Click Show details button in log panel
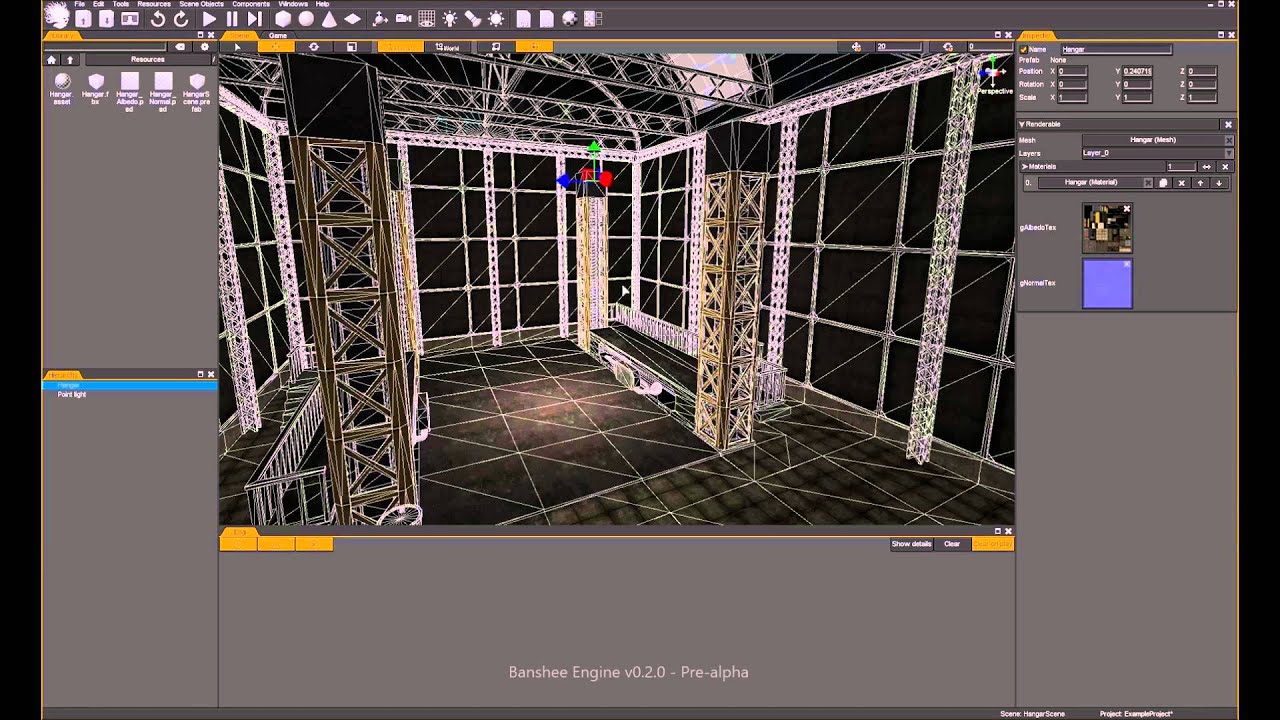Screen dimensions: 1280x720 (x=912, y=544)
